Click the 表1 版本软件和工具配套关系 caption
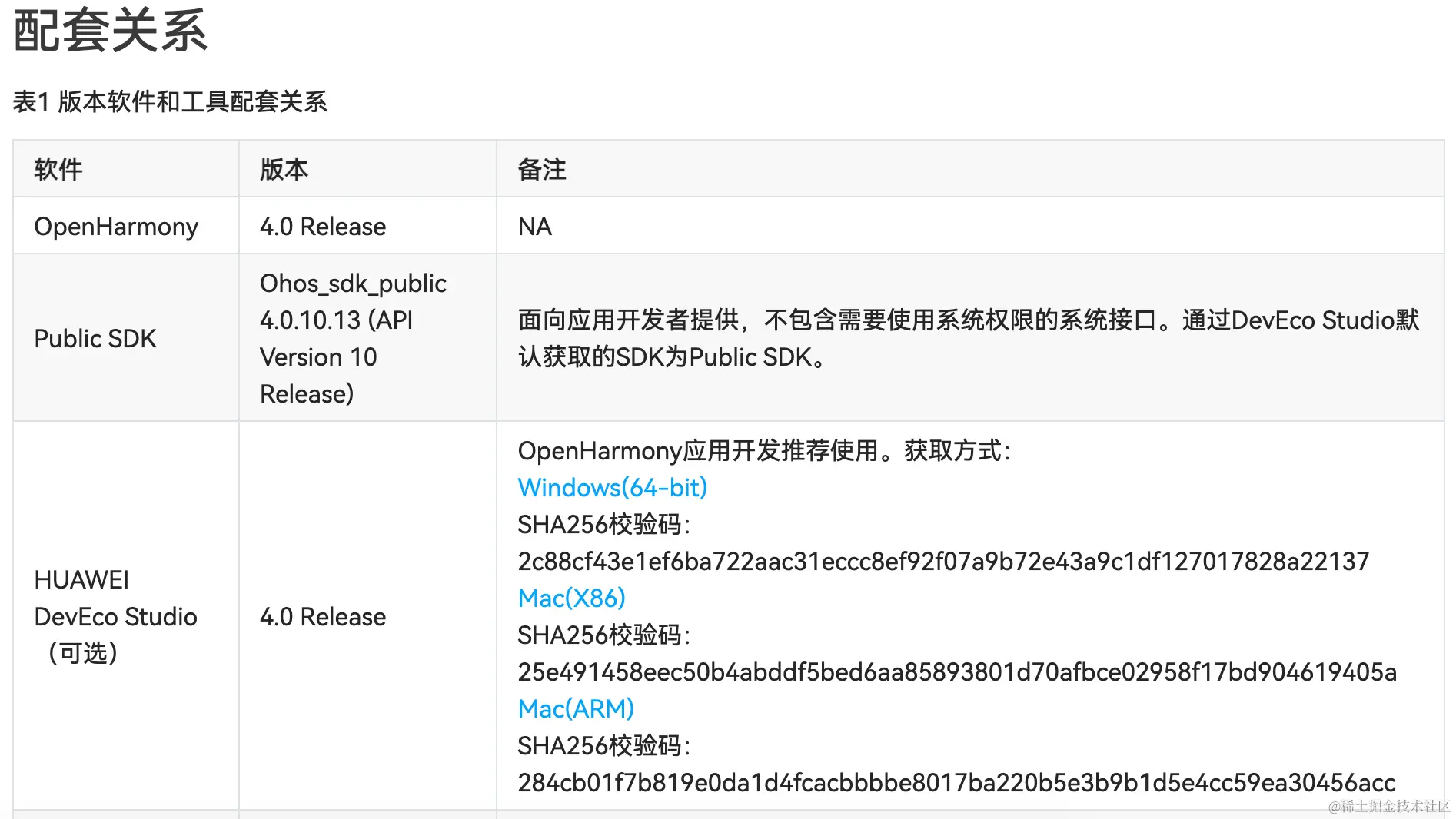Image resolution: width=1456 pixels, height=819 pixels. coord(170,101)
